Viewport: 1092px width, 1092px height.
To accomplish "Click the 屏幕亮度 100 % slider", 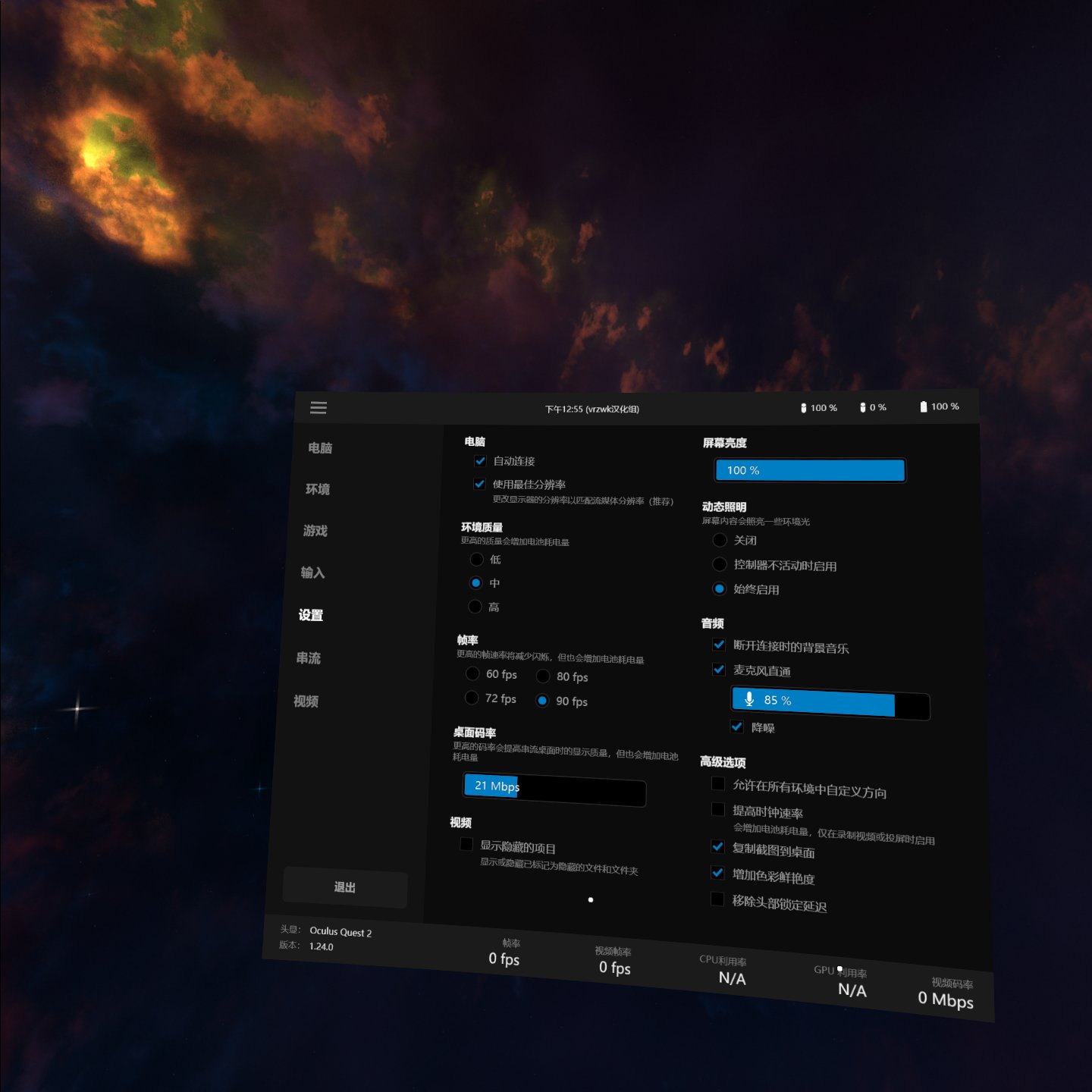I will [x=809, y=470].
